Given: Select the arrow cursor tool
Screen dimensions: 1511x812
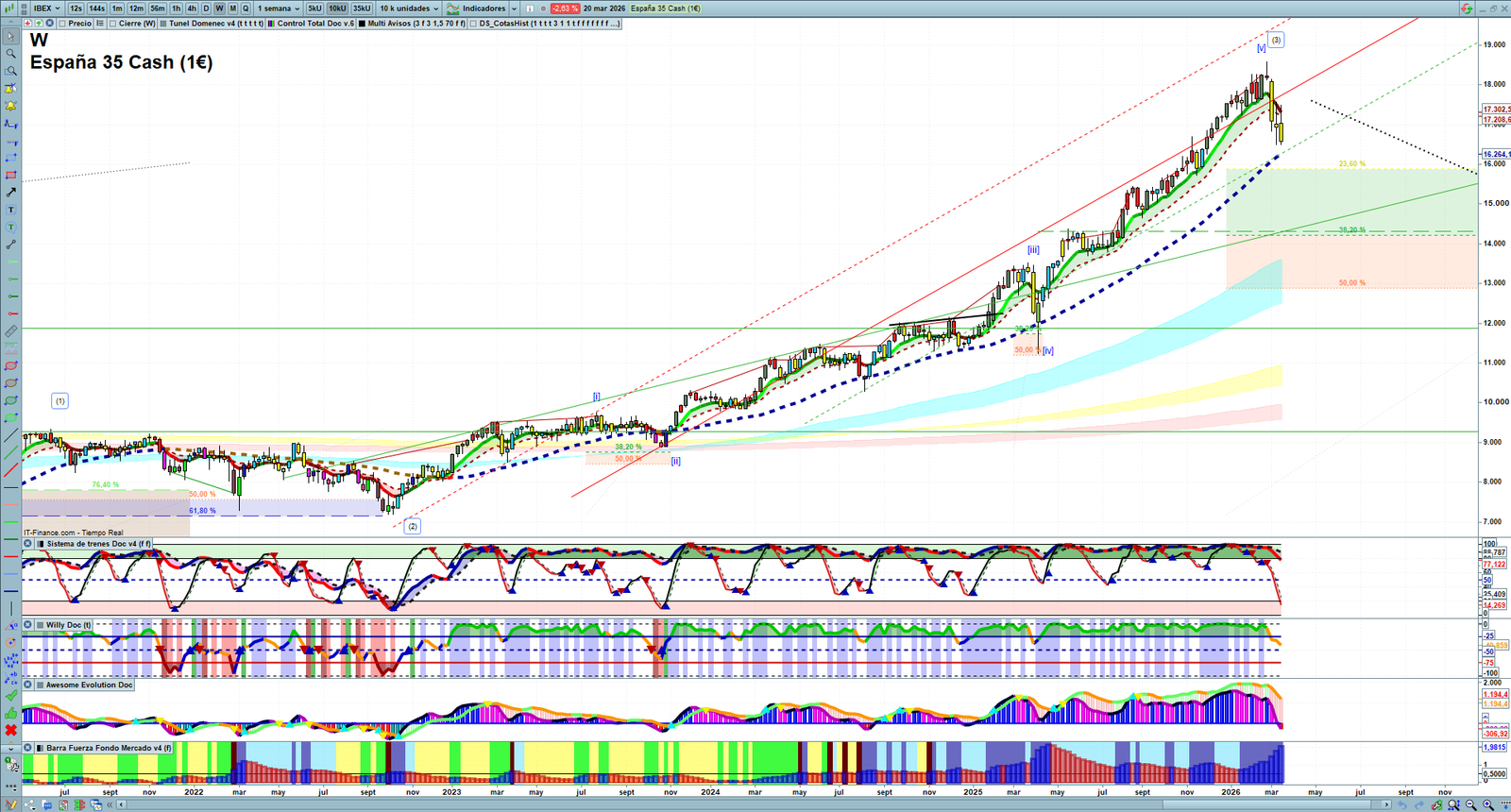Looking at the screenshot, I should tap(10, 37).
